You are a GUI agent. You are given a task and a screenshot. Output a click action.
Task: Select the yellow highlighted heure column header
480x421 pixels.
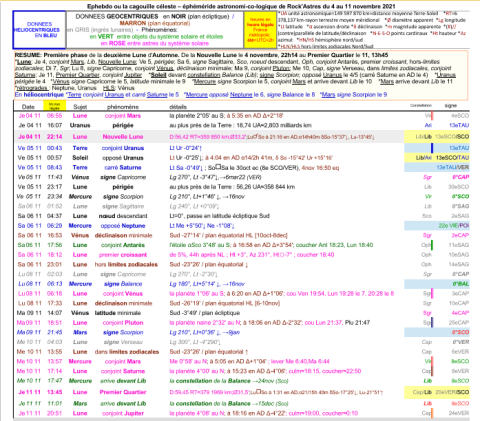click(x=54, y=106)
